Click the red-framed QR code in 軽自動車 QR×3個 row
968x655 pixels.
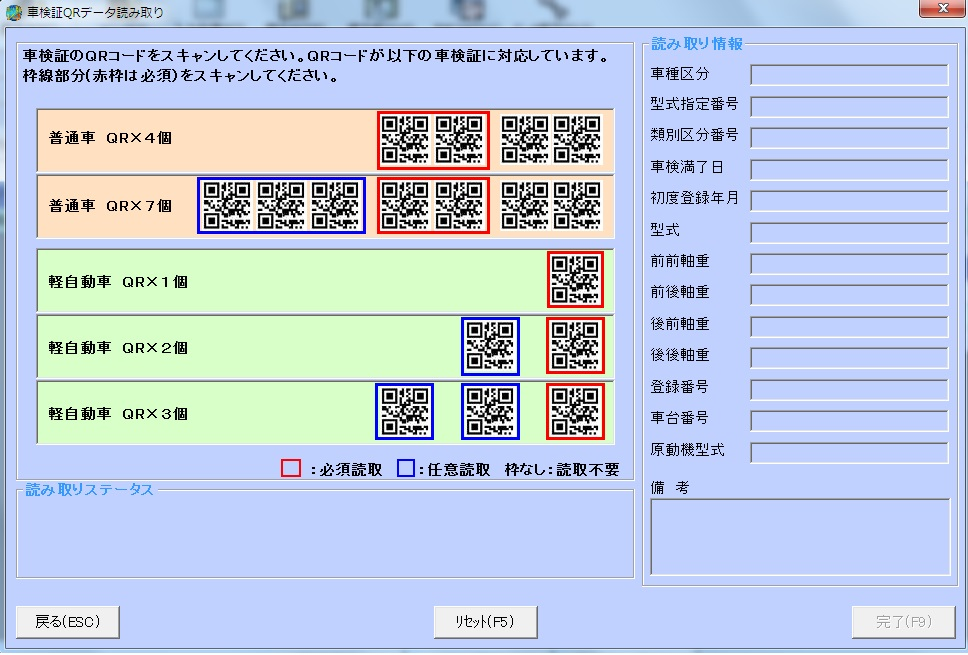pos(575,411)
